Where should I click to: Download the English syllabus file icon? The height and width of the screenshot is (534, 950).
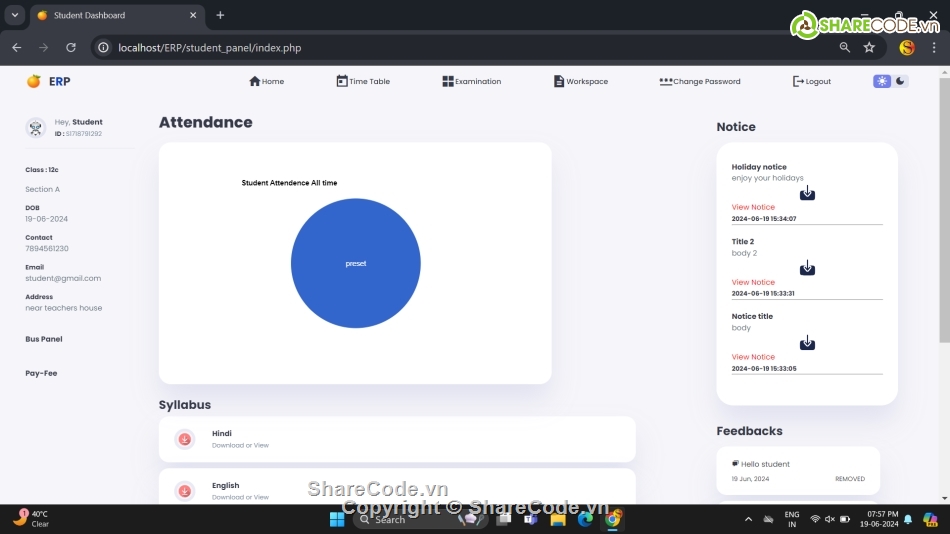point(185,491)
